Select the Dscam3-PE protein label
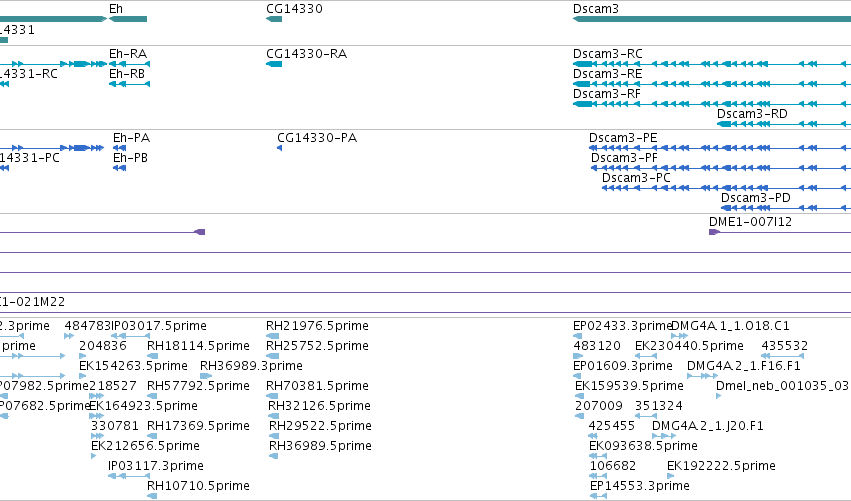851x501 pixels. coord(623,138)
